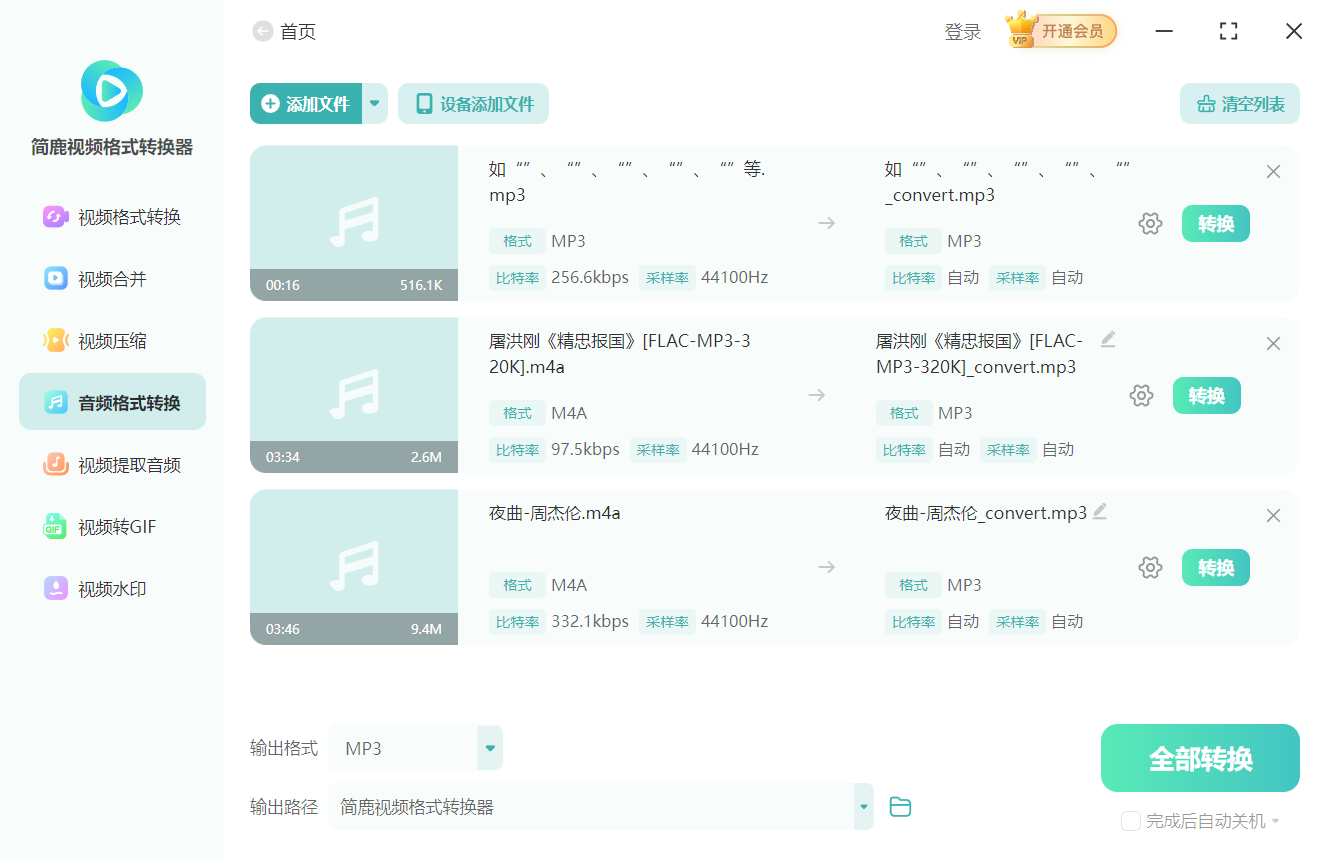Click output filename 屠洪刚《精忠报国》[FLAC-MP3-320K]_convert.mp3
Viewport: 1326px width, 860px height.
pyautogui.click(x=979, y=354)
